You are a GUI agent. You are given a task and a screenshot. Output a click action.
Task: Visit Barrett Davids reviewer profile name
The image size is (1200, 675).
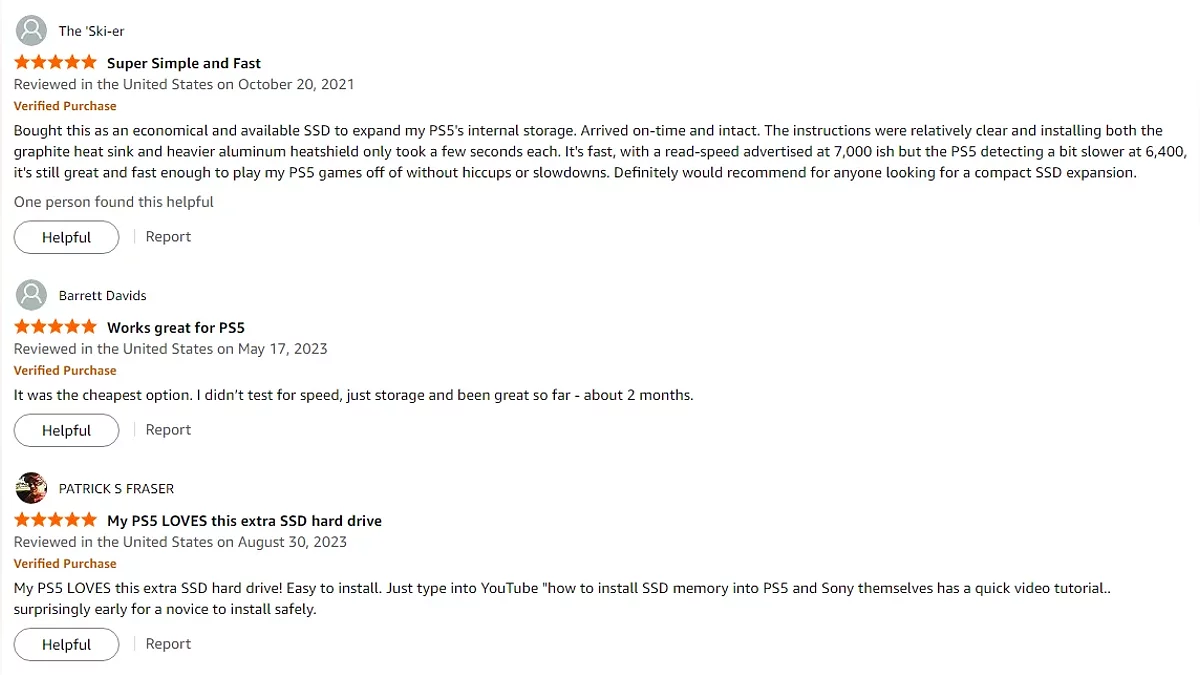click(x=102, y=295)
